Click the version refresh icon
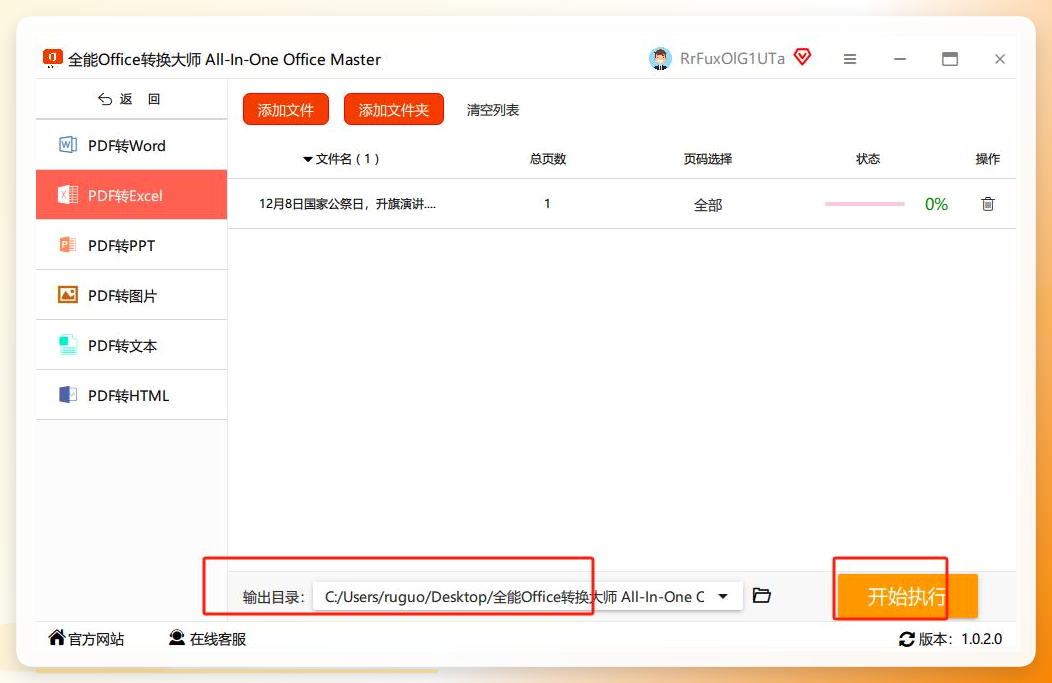 tap(906, 639)
